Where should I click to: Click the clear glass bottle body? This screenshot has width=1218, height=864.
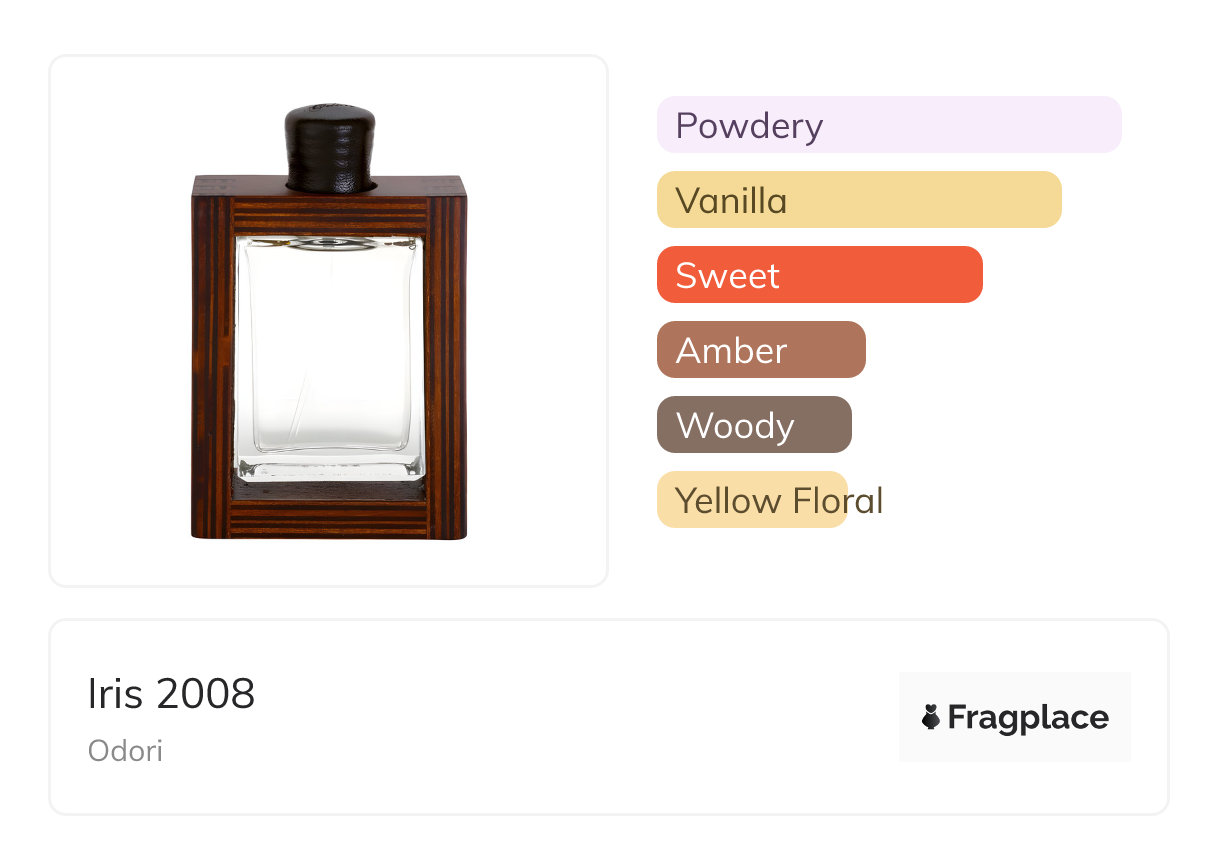tap(329, 350)
